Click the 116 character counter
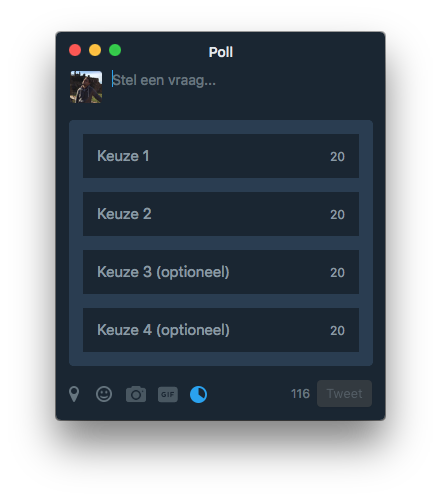441x500 pixels. (300, 394)
